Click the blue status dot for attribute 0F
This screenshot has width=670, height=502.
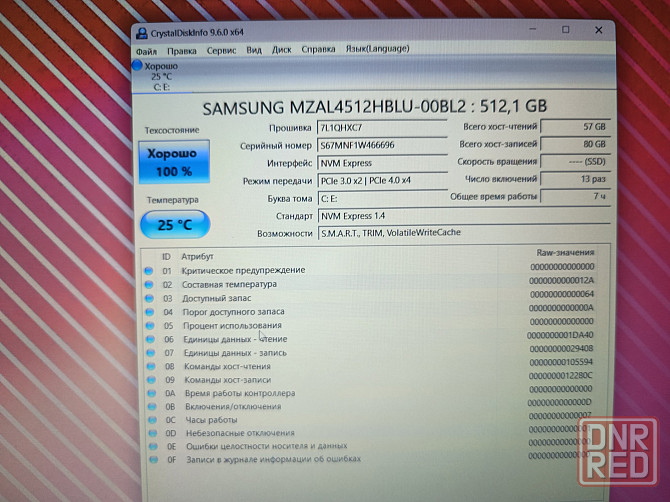(154, 459)
